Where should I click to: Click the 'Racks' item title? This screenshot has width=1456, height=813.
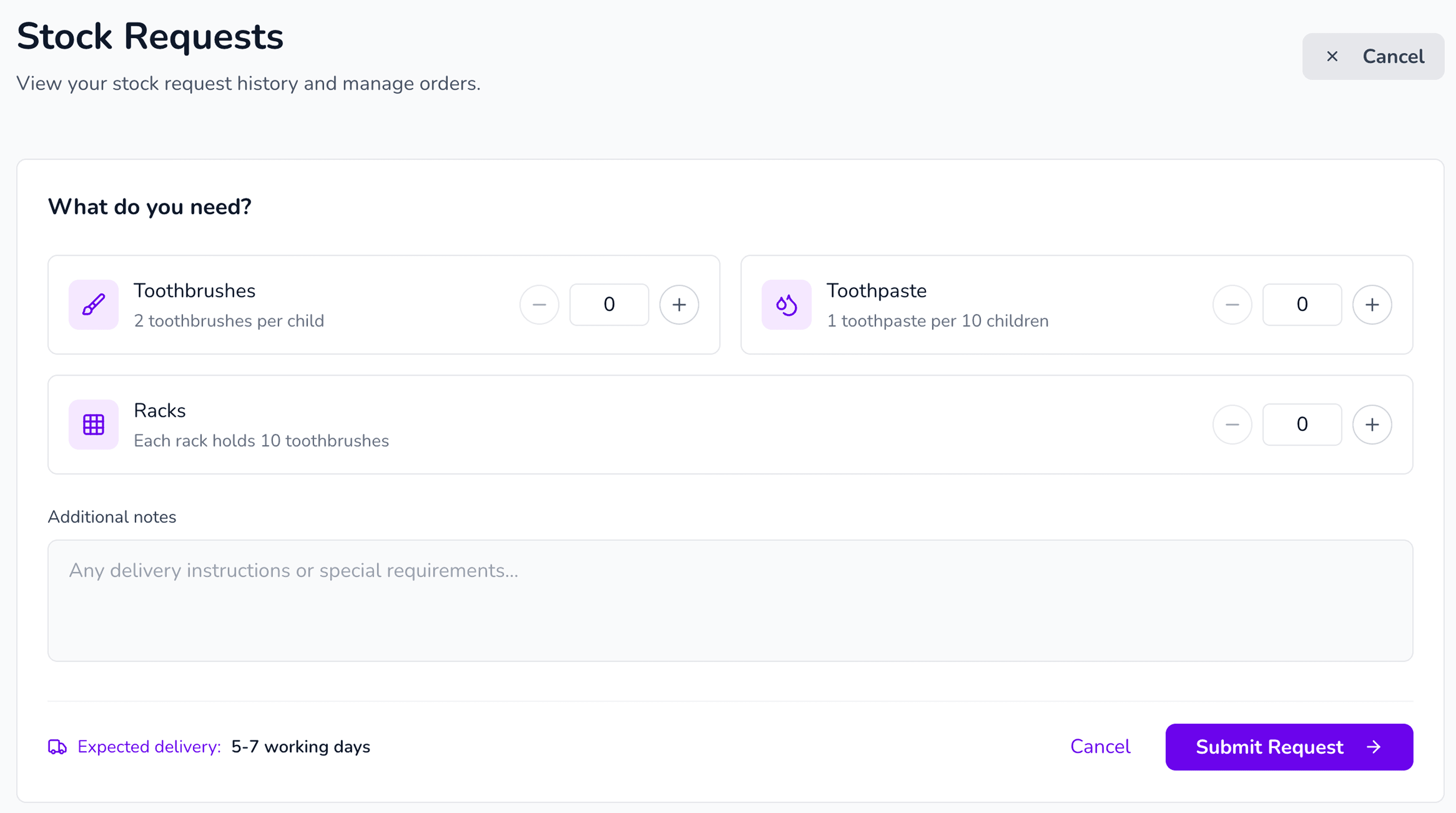pyautogui.click(x=160, y=410)
